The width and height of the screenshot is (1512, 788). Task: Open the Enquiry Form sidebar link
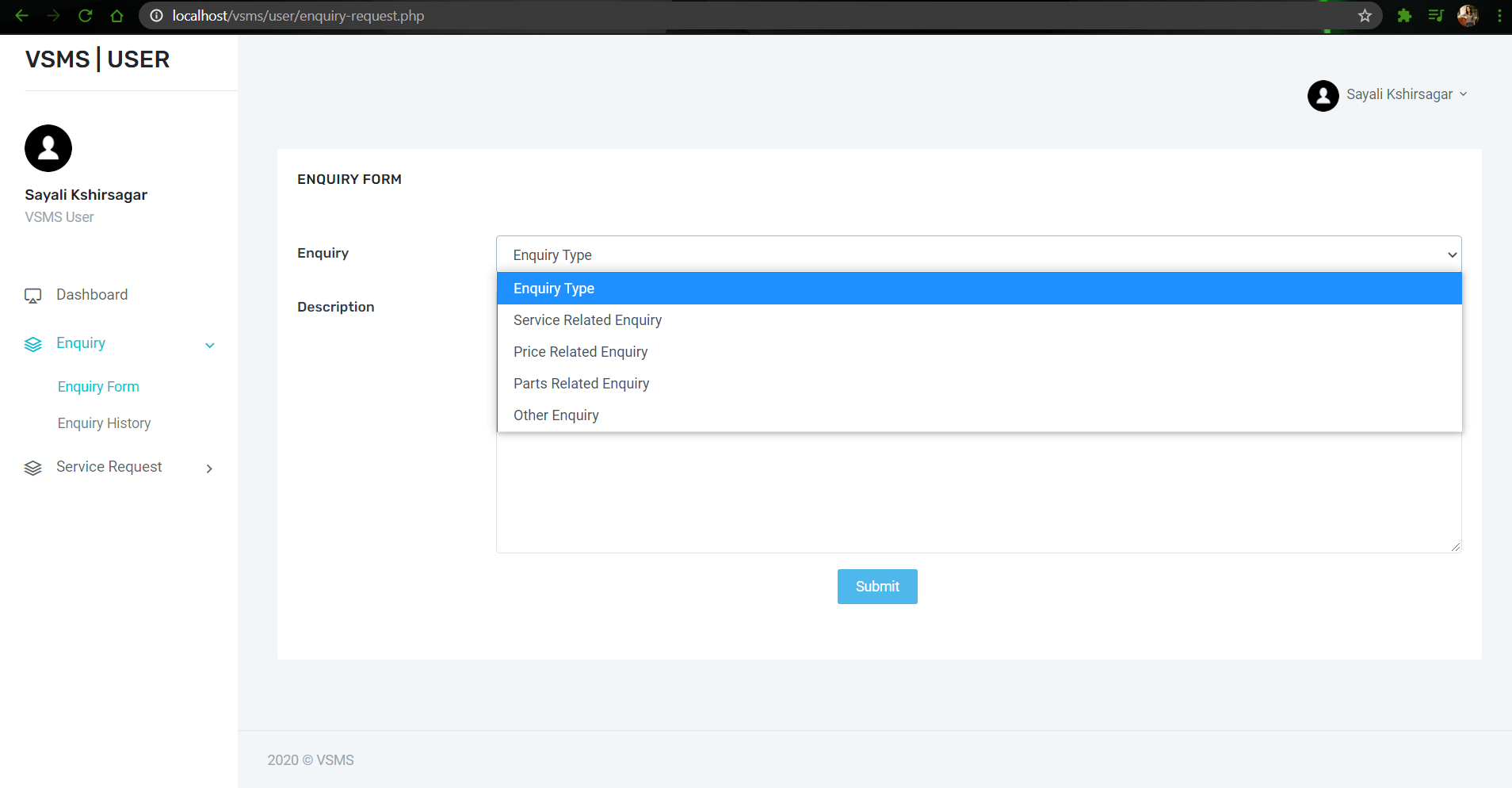pos(98,387)
